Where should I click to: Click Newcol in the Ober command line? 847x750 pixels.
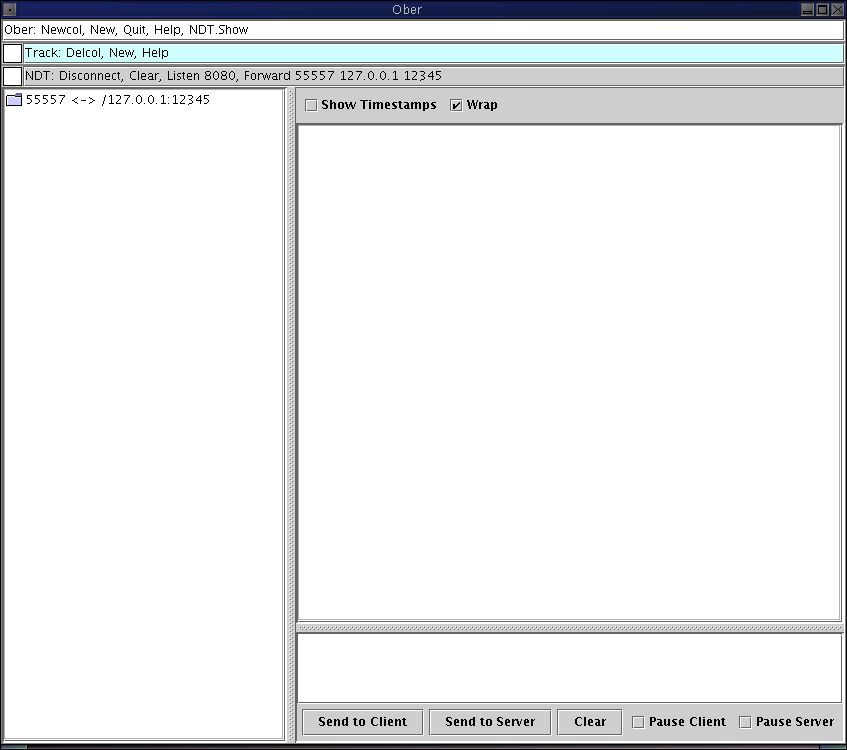pos(61,30)
